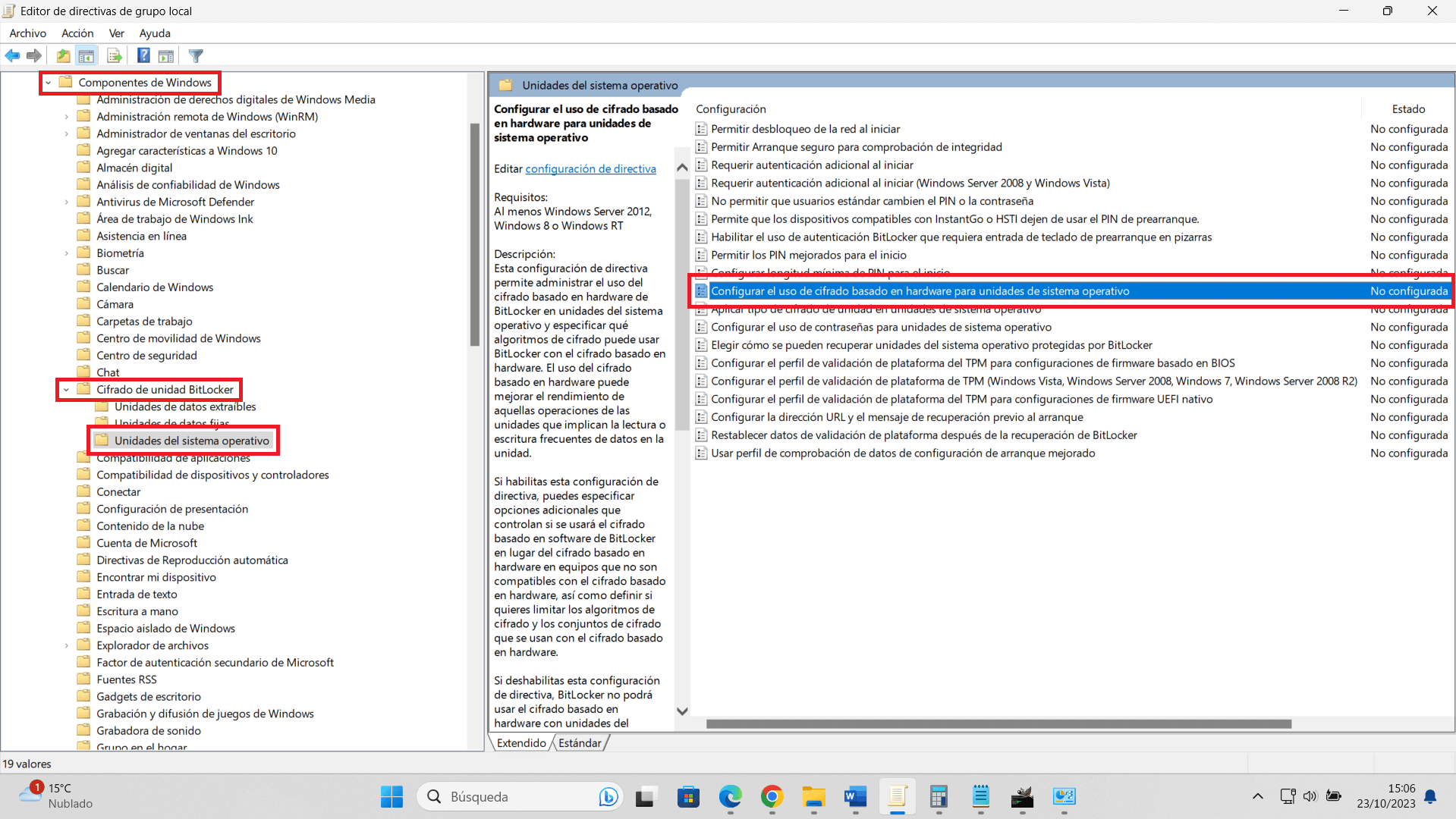Click the Estado column header
The width and height of the screenshot is (1456, 819).
pyautogui.click(x=1408, y=109)
